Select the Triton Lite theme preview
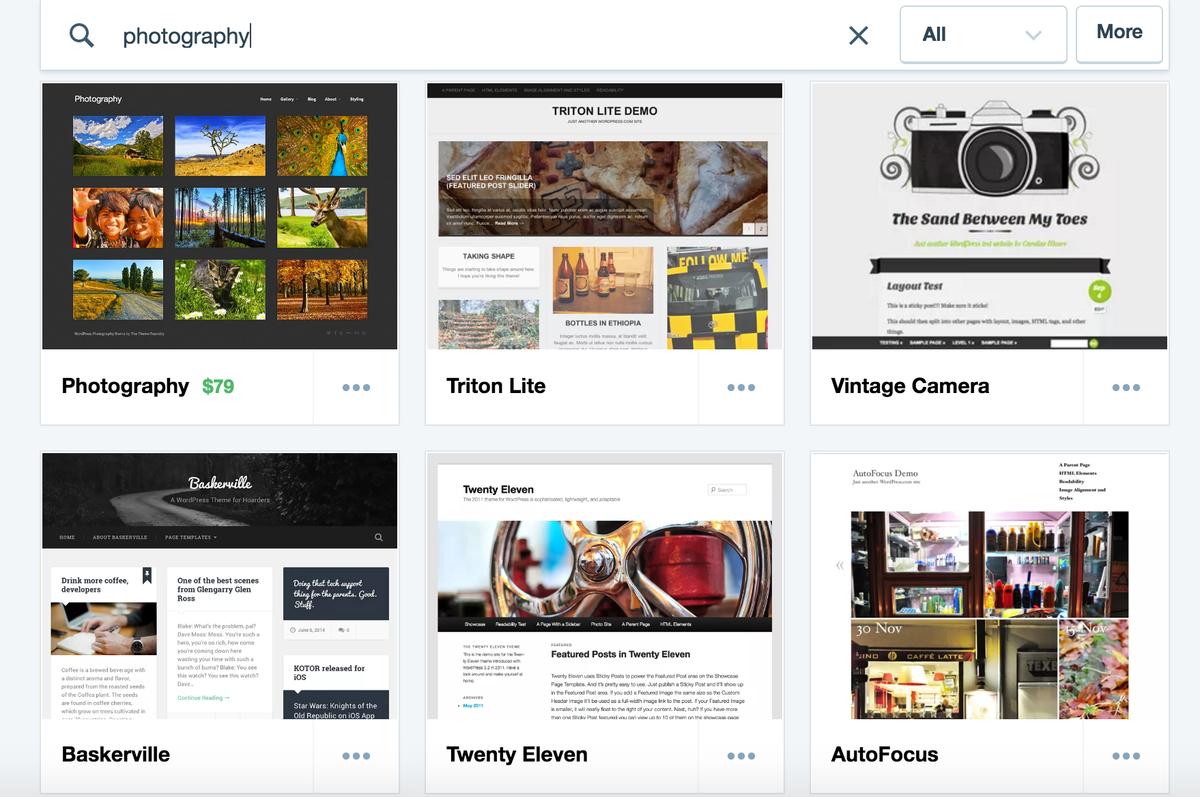 click(604, 216)
